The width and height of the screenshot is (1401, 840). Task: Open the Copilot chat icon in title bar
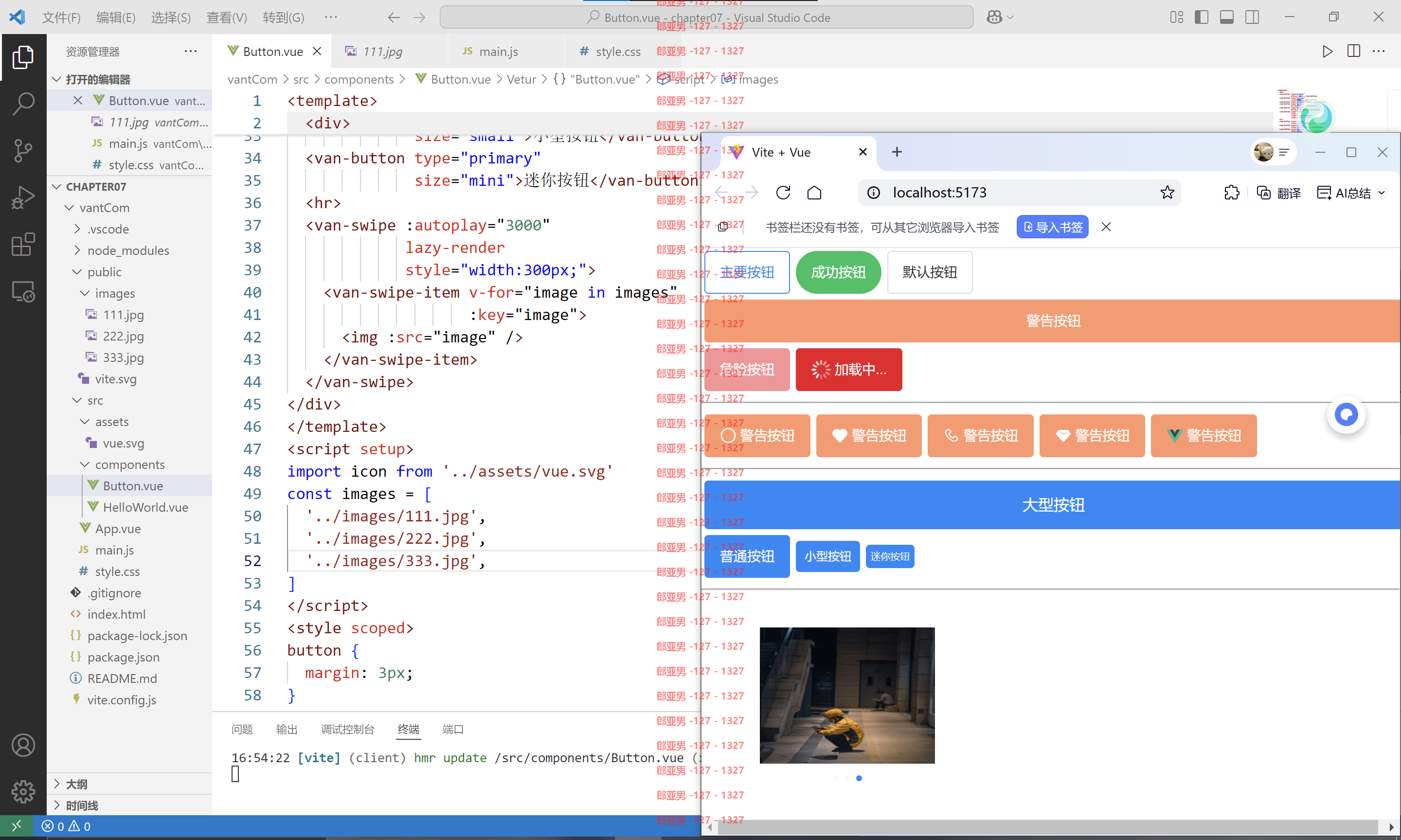click(x=995, y=18)
